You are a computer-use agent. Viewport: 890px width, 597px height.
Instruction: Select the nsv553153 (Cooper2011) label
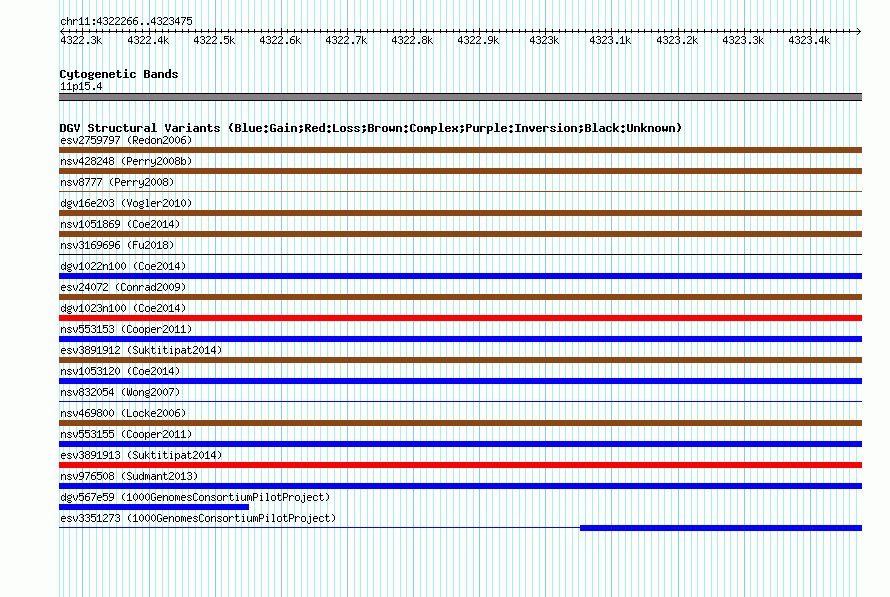coord(126,329)
